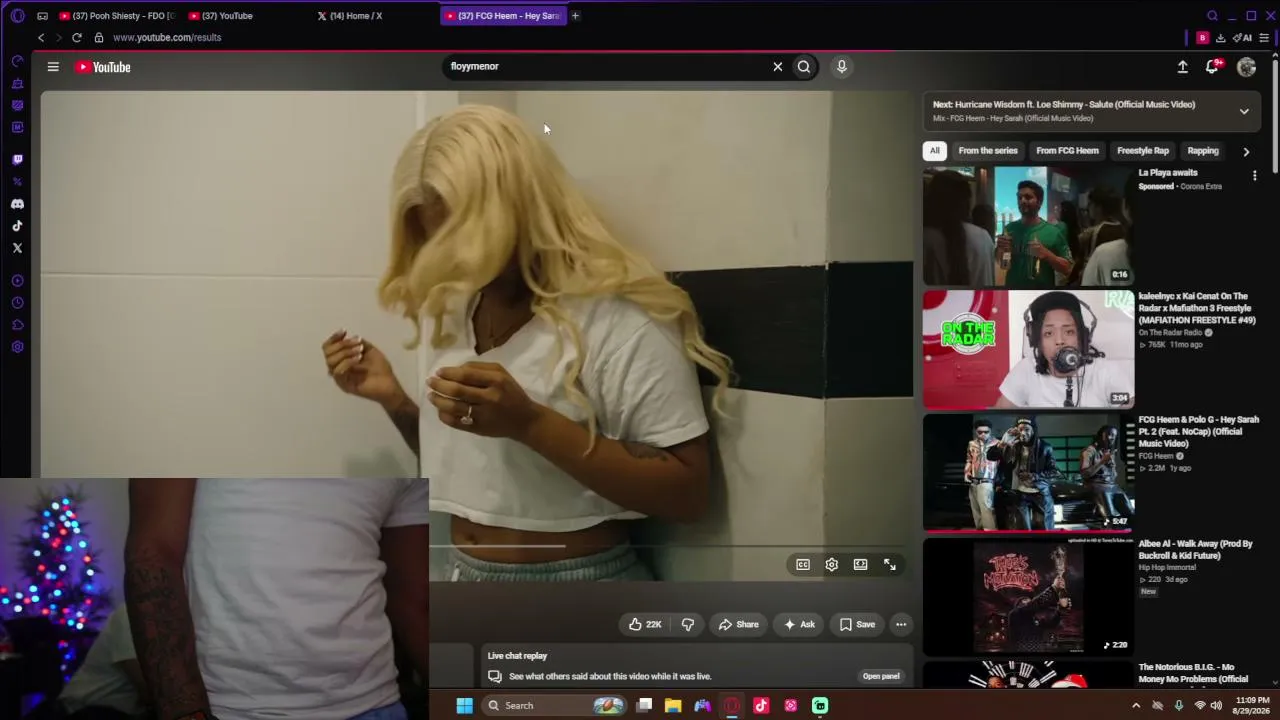Viewport: 1280px width, 720px height.
Task: Open the Albee Al - Walk Away title
Action: pos(1196,549)
